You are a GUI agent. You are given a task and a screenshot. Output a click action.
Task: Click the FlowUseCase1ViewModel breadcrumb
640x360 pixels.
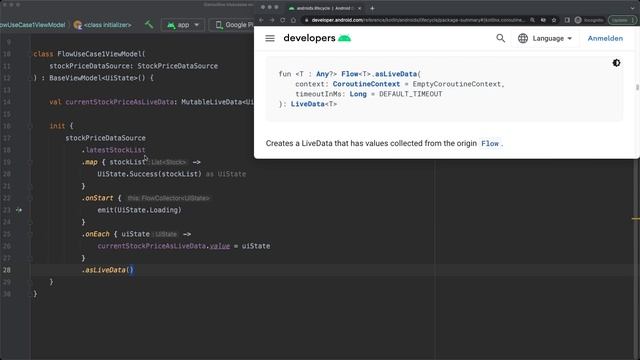(33, 25)
